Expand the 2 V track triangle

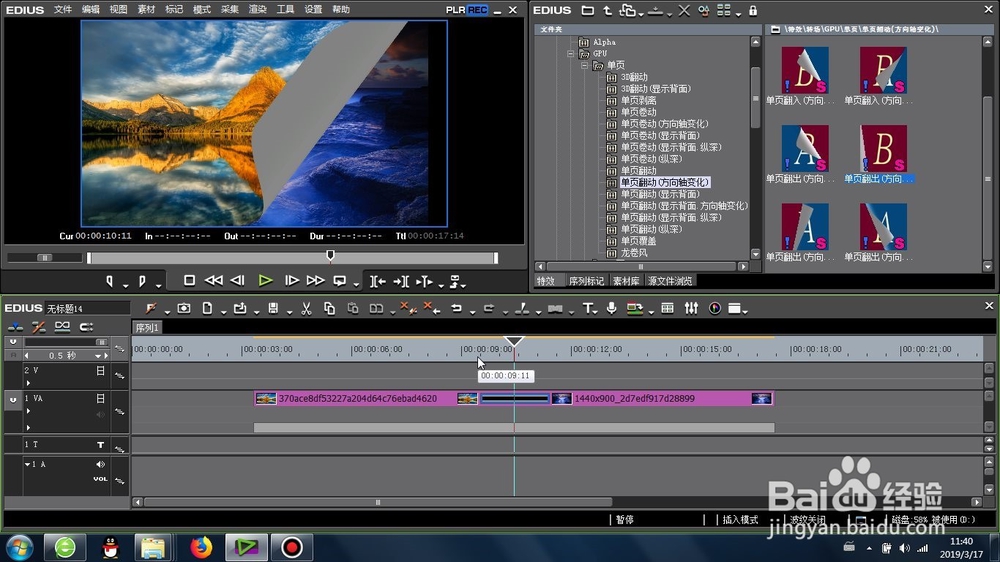tap(28, 383)
